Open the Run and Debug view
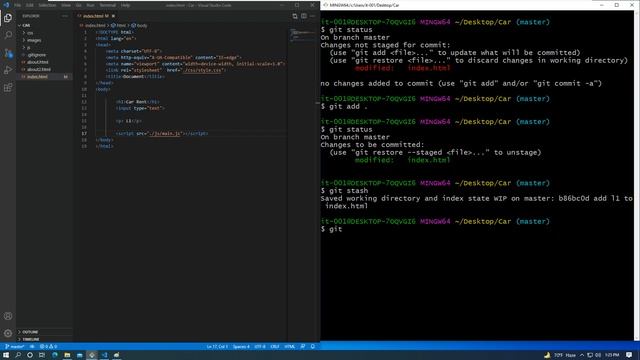Viewport: 640px width, 360px height. click(8, 70)
